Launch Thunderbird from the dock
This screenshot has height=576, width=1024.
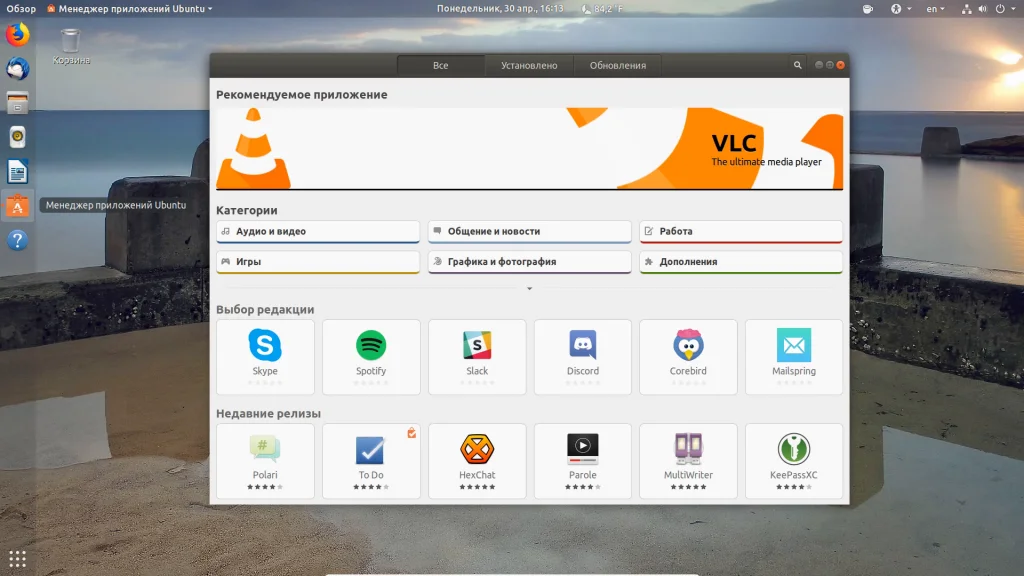pyautogui.click(x=18, y=69)
